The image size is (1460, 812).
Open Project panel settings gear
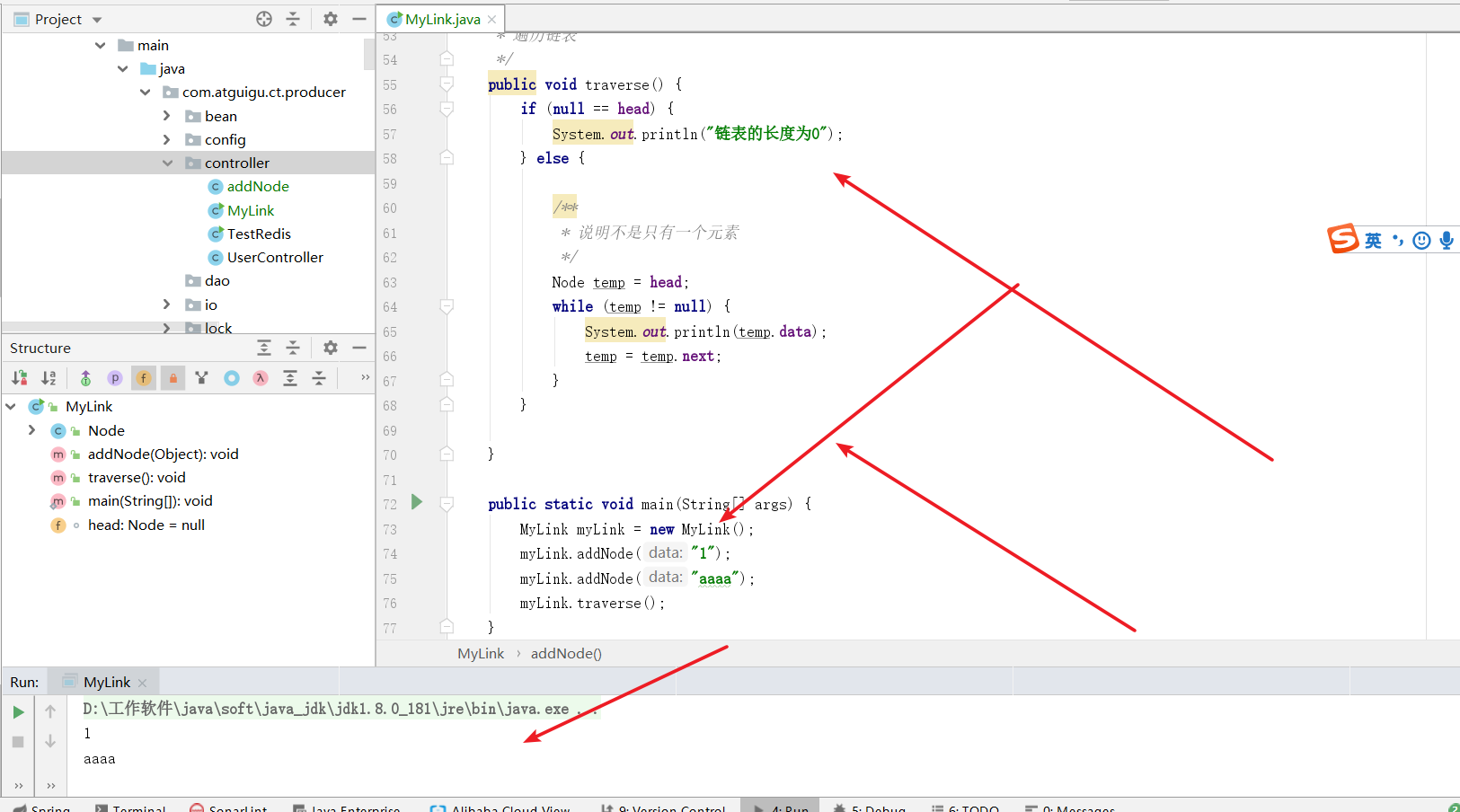point(331,19)
